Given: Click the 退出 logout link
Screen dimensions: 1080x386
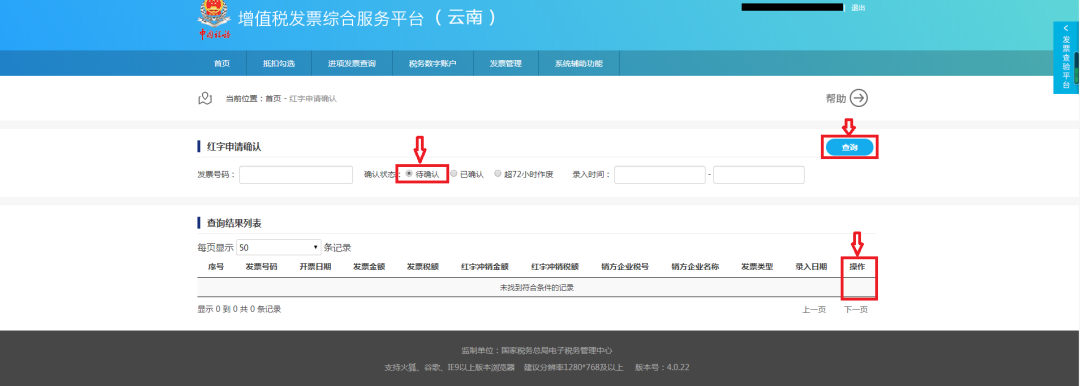Looking at the screenshot, I should pyautogui.click(x=858, y=8).
